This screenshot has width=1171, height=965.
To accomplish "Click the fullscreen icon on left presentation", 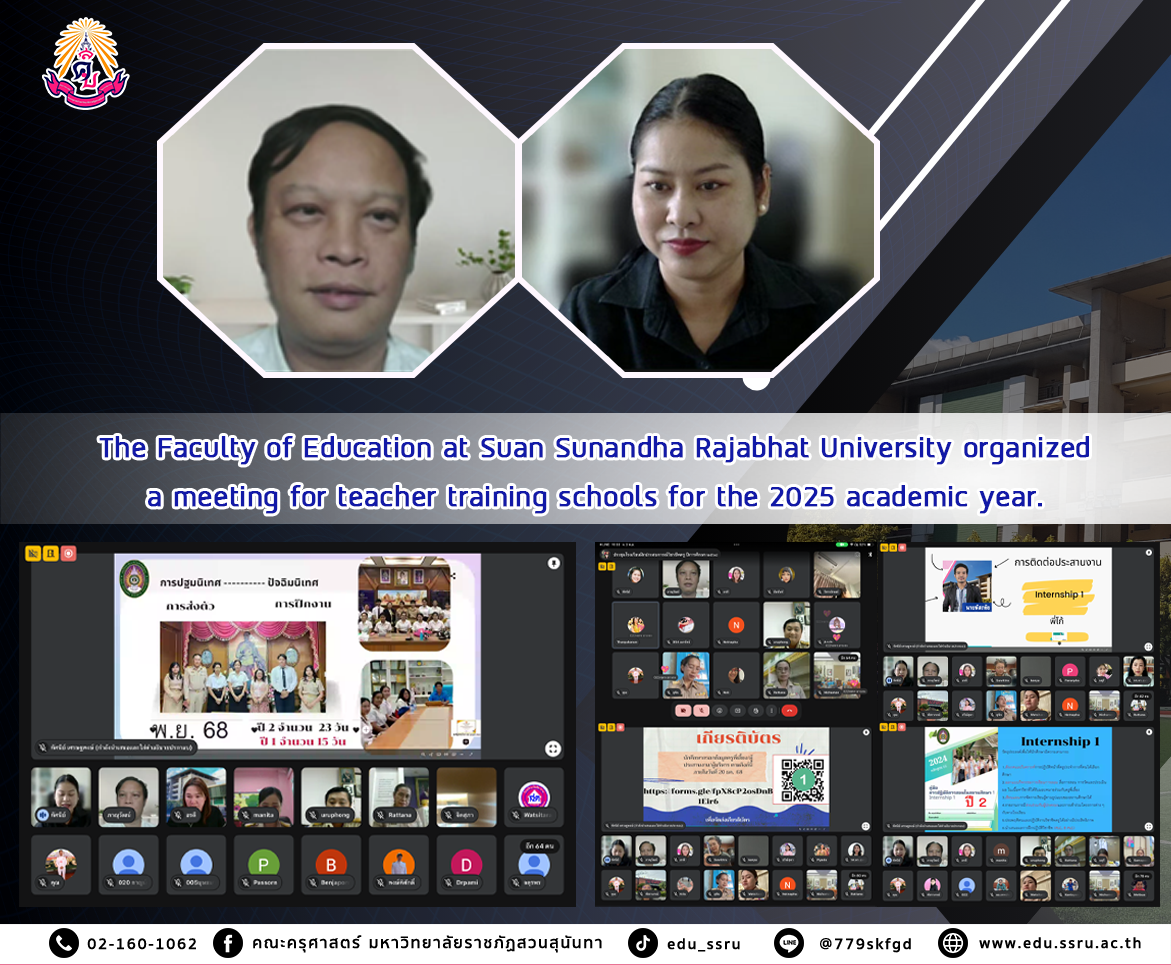I will [552, 748].
